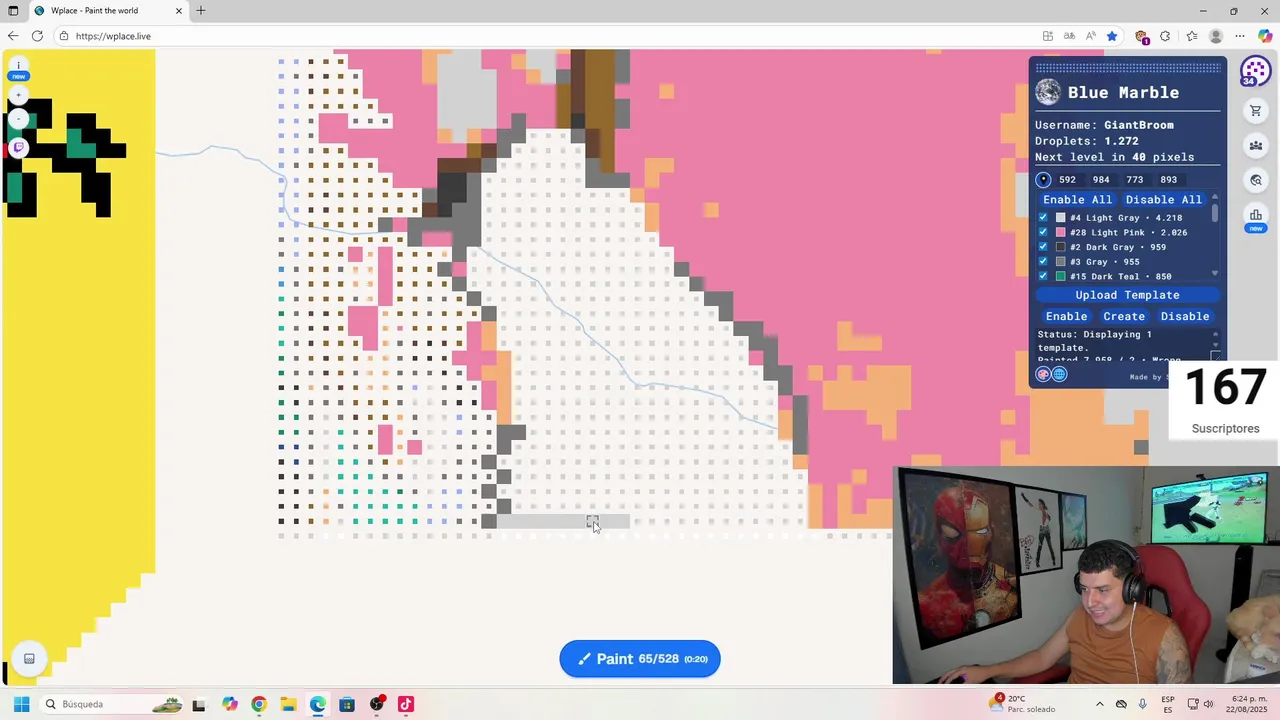
Task: Open the alliance people button
Action: pos(1256,146)
